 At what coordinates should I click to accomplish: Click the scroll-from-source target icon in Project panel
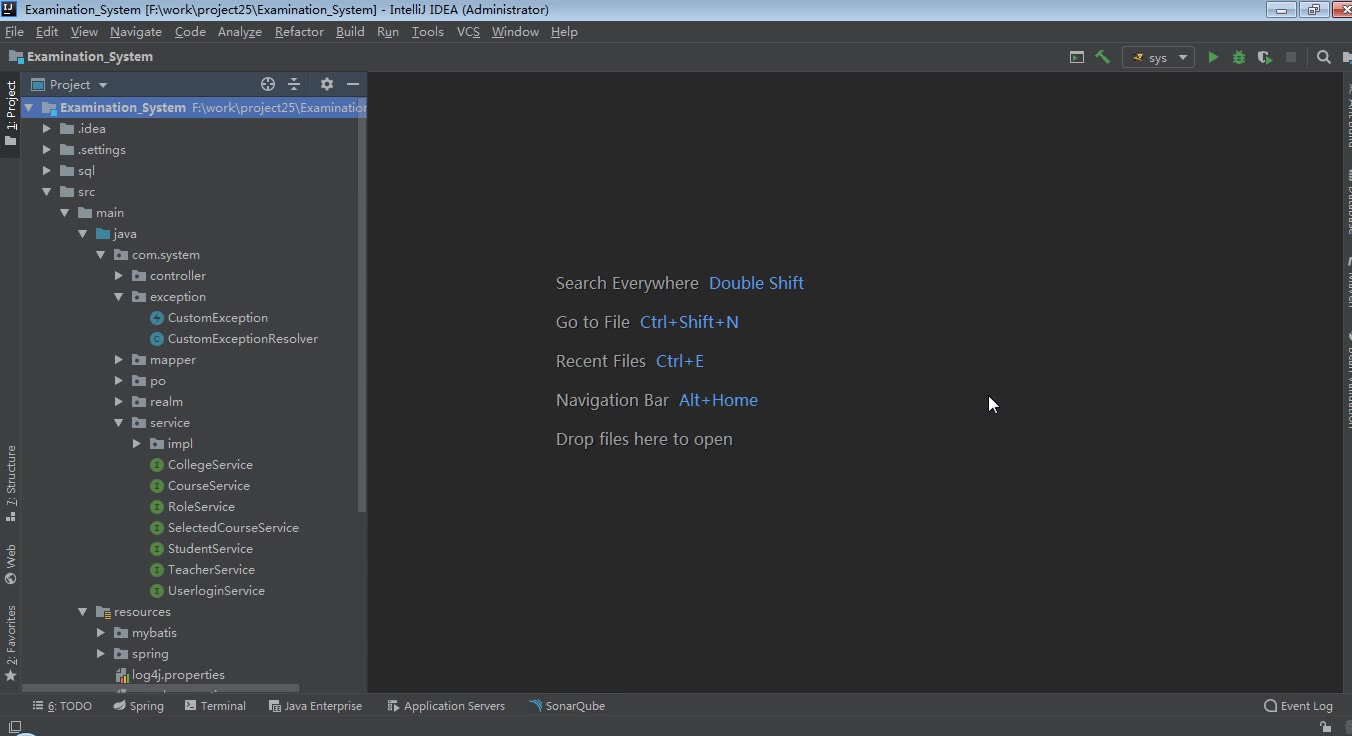268,84
